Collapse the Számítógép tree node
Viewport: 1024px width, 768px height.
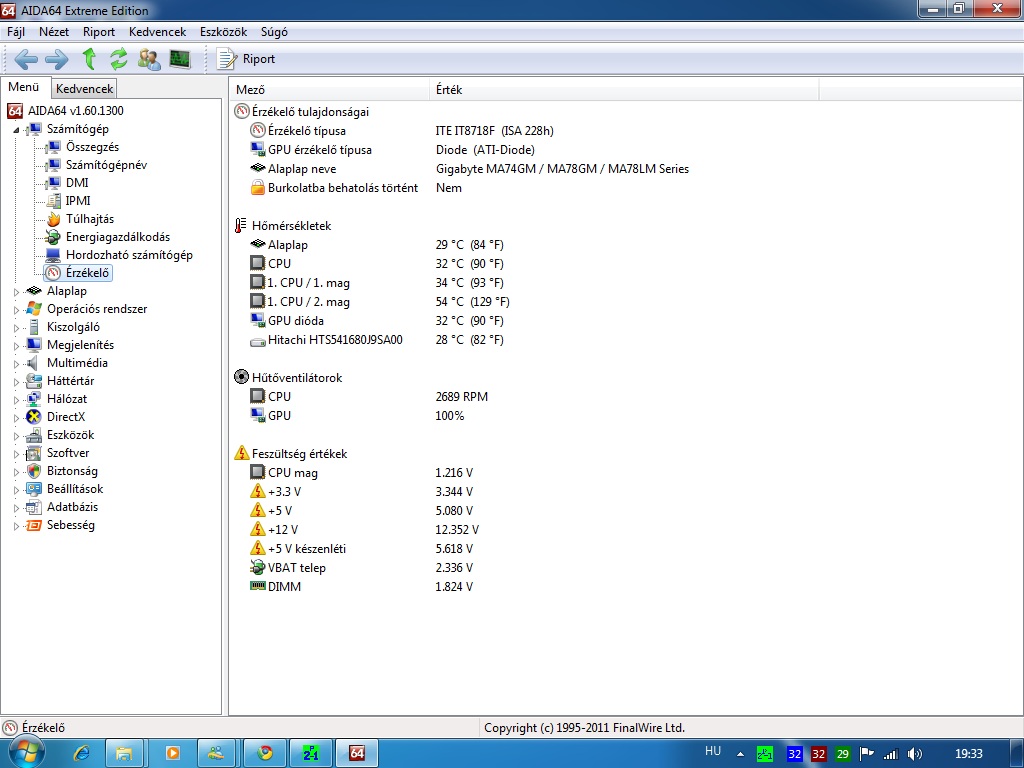[x=16, y=130]
